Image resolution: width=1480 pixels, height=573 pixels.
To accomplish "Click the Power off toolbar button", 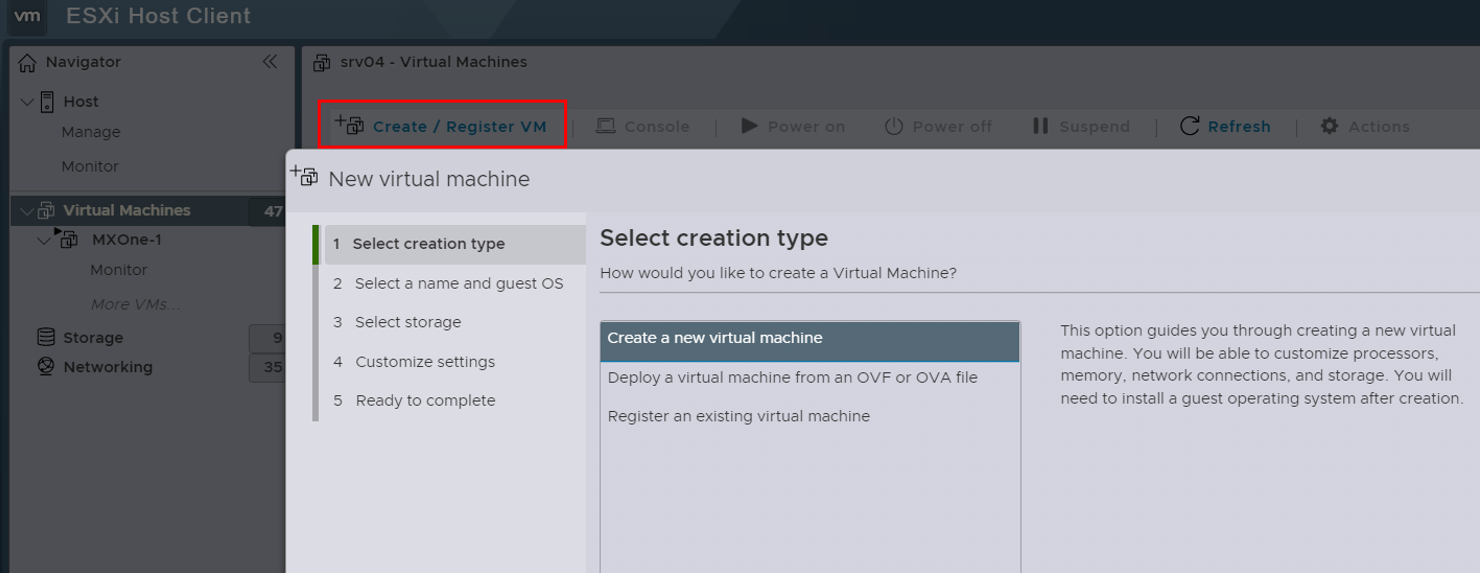I will click(x=938, y=126).
